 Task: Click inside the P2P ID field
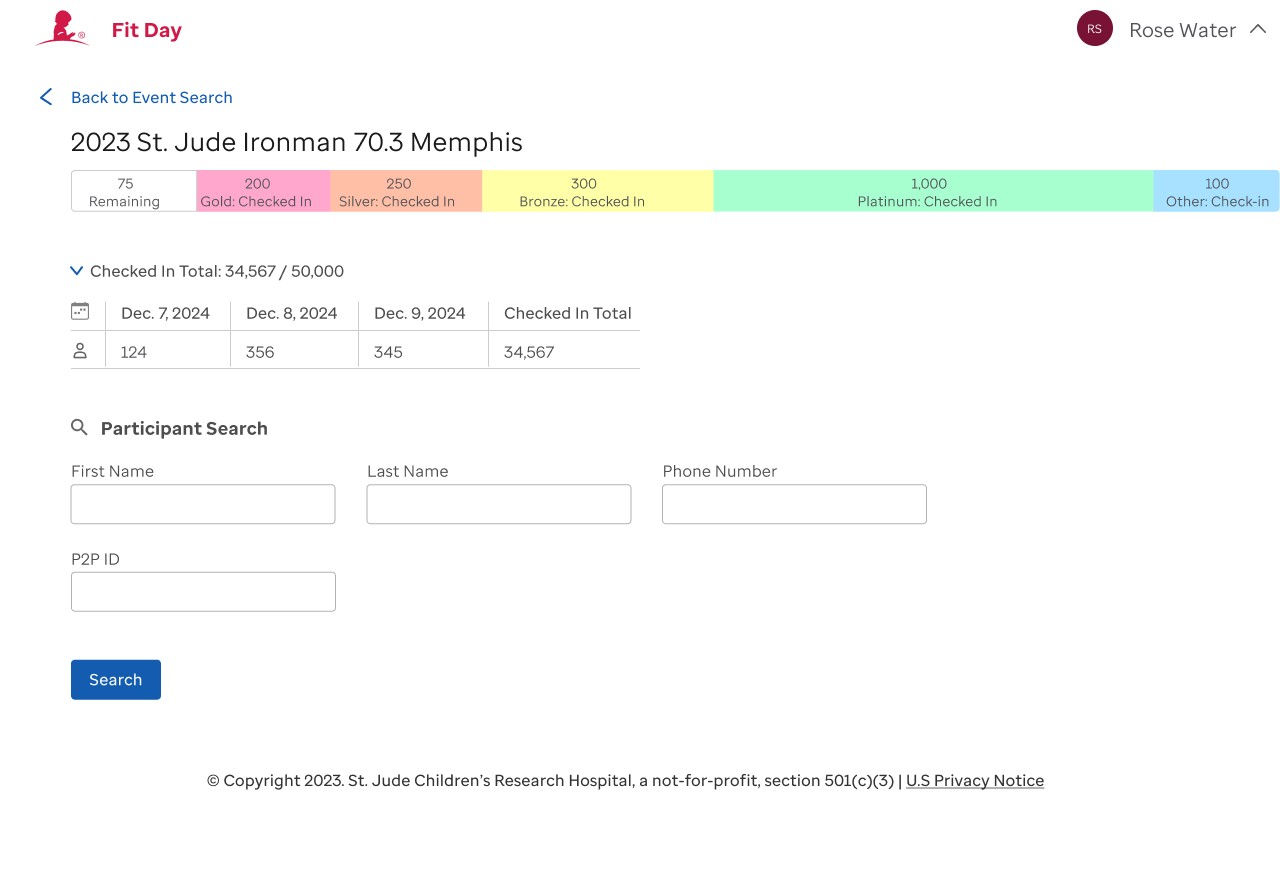pyautogui.click(x=202, y=591)
